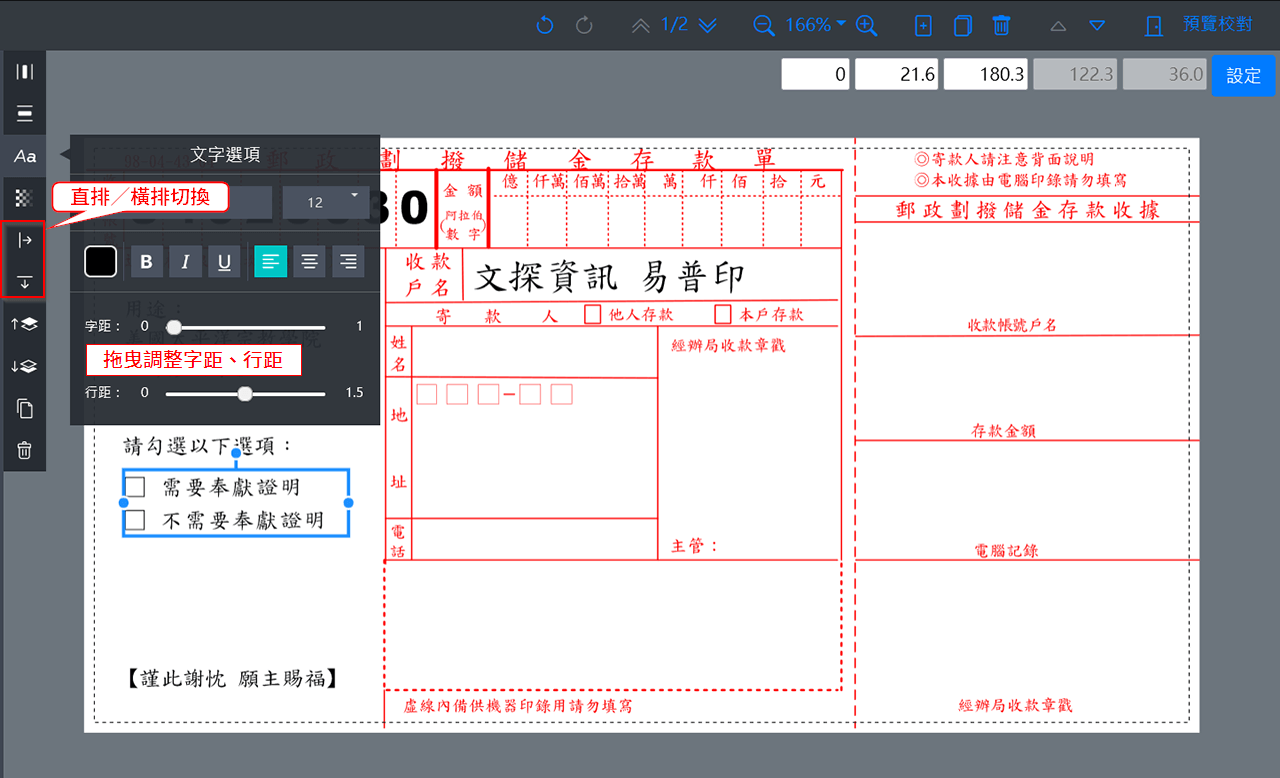This screenshot has width=1280, height=778.
Task: Click the 行距 line spacing slider
Action: [x=246, y=394]
